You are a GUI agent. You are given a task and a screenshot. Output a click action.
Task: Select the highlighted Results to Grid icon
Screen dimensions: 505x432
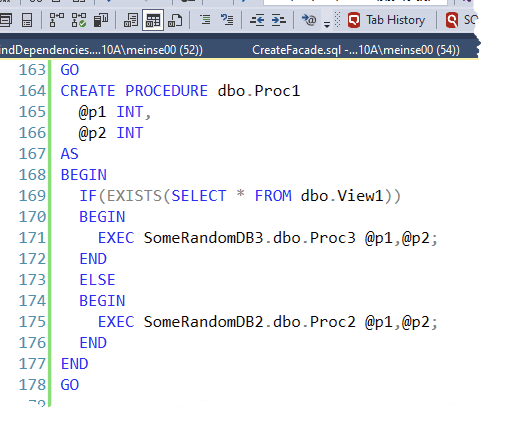153,20
